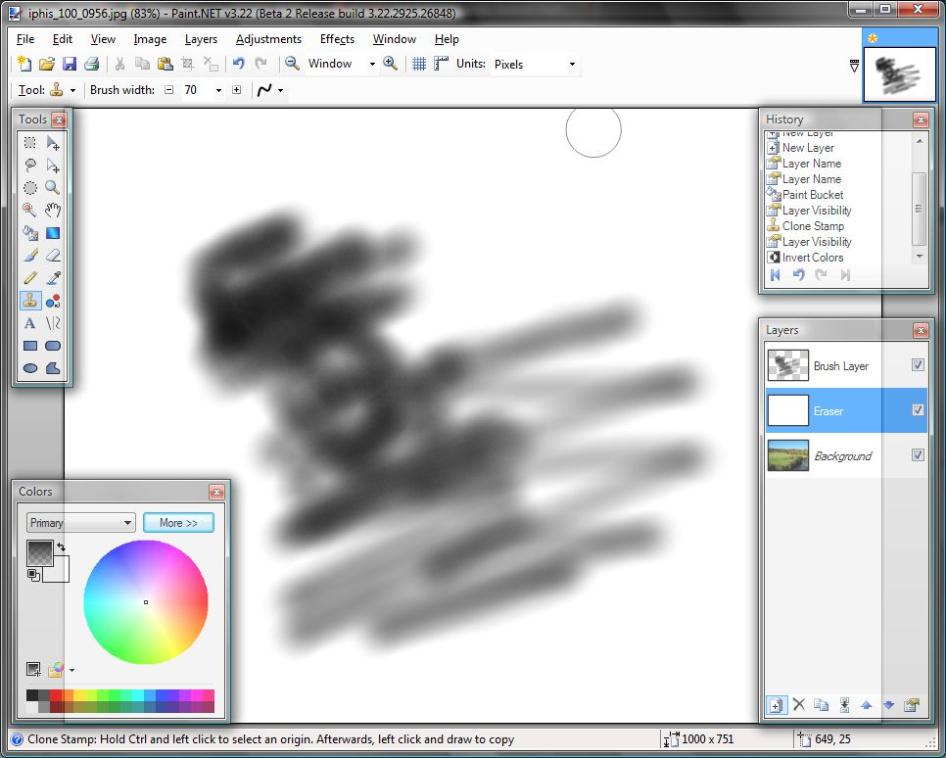Viewport: 946px width, 758px height.
Task: Open layer properties in Layers panel
Action: (x=911, y=705)
